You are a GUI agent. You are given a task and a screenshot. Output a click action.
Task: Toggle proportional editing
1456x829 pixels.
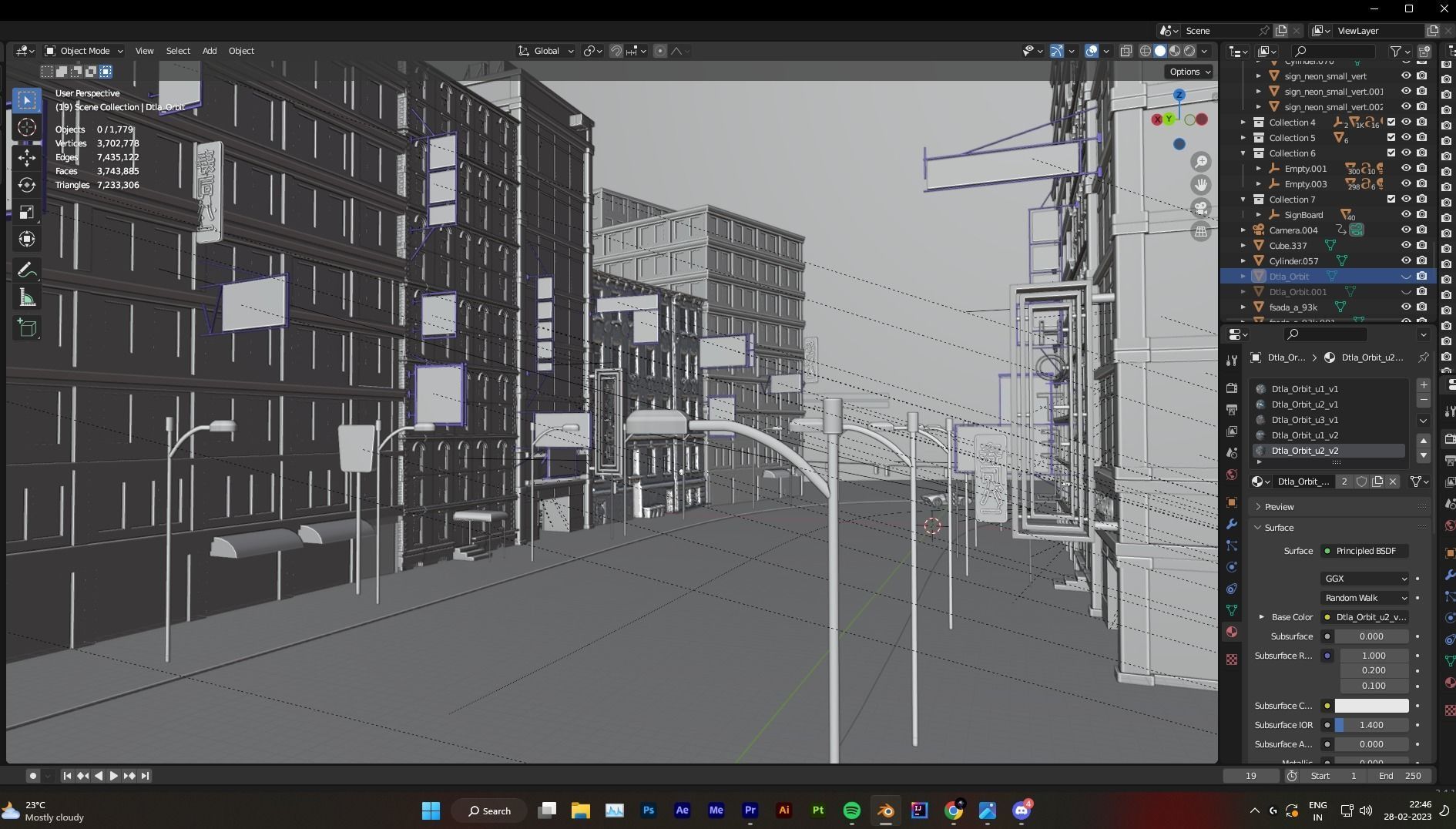[x=660, y=51]
